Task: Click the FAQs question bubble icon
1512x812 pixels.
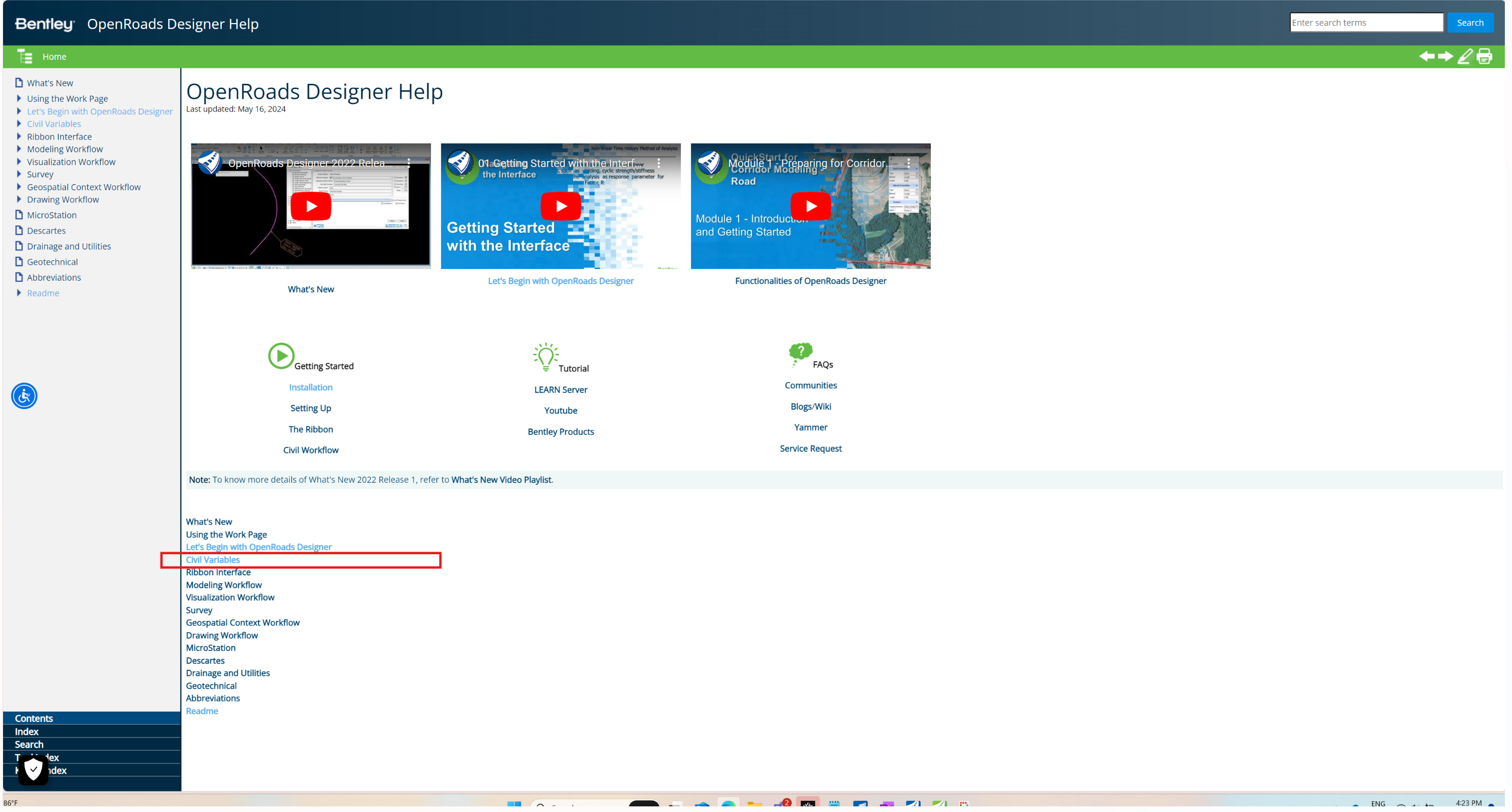Action: pos(800,354)
